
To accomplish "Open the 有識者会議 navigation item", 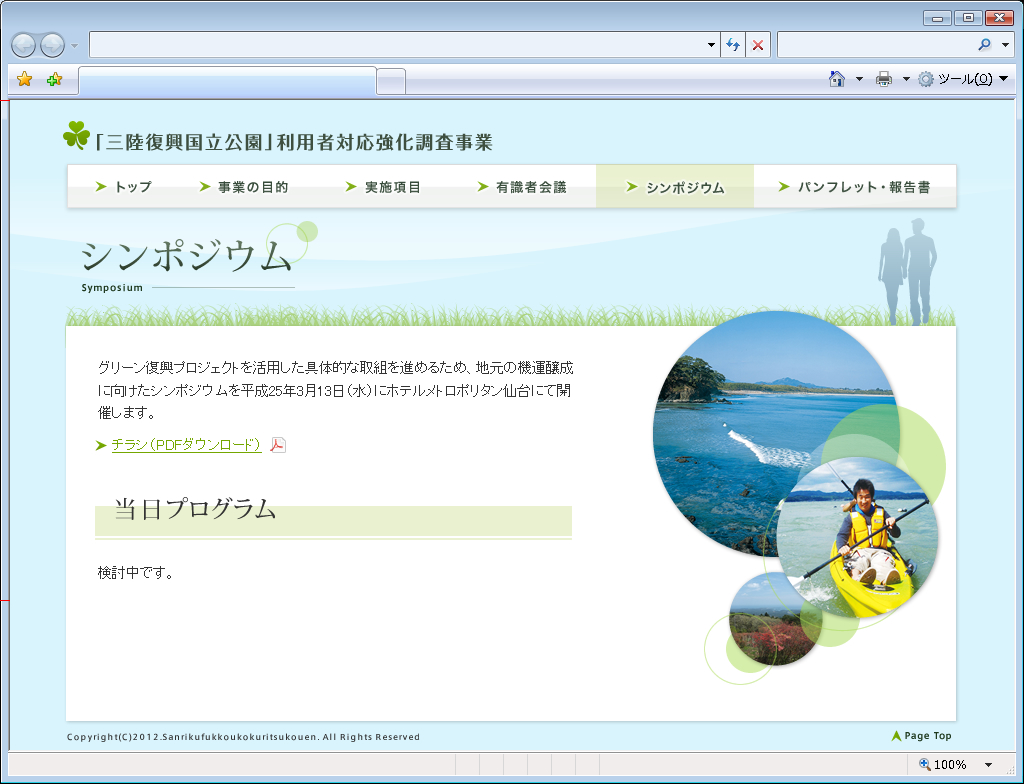I will 522,187.
